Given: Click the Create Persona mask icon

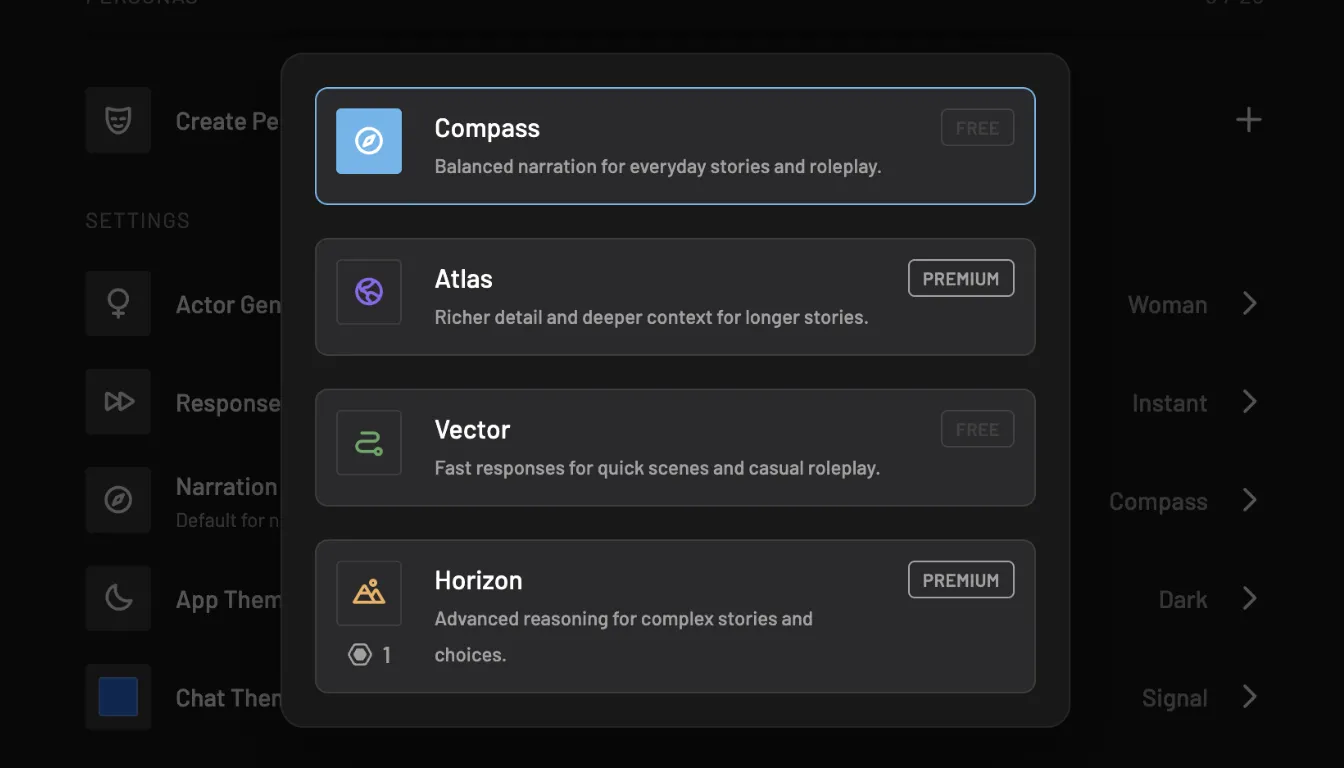Looking at the screenshot, I should (x=118, y=120).
